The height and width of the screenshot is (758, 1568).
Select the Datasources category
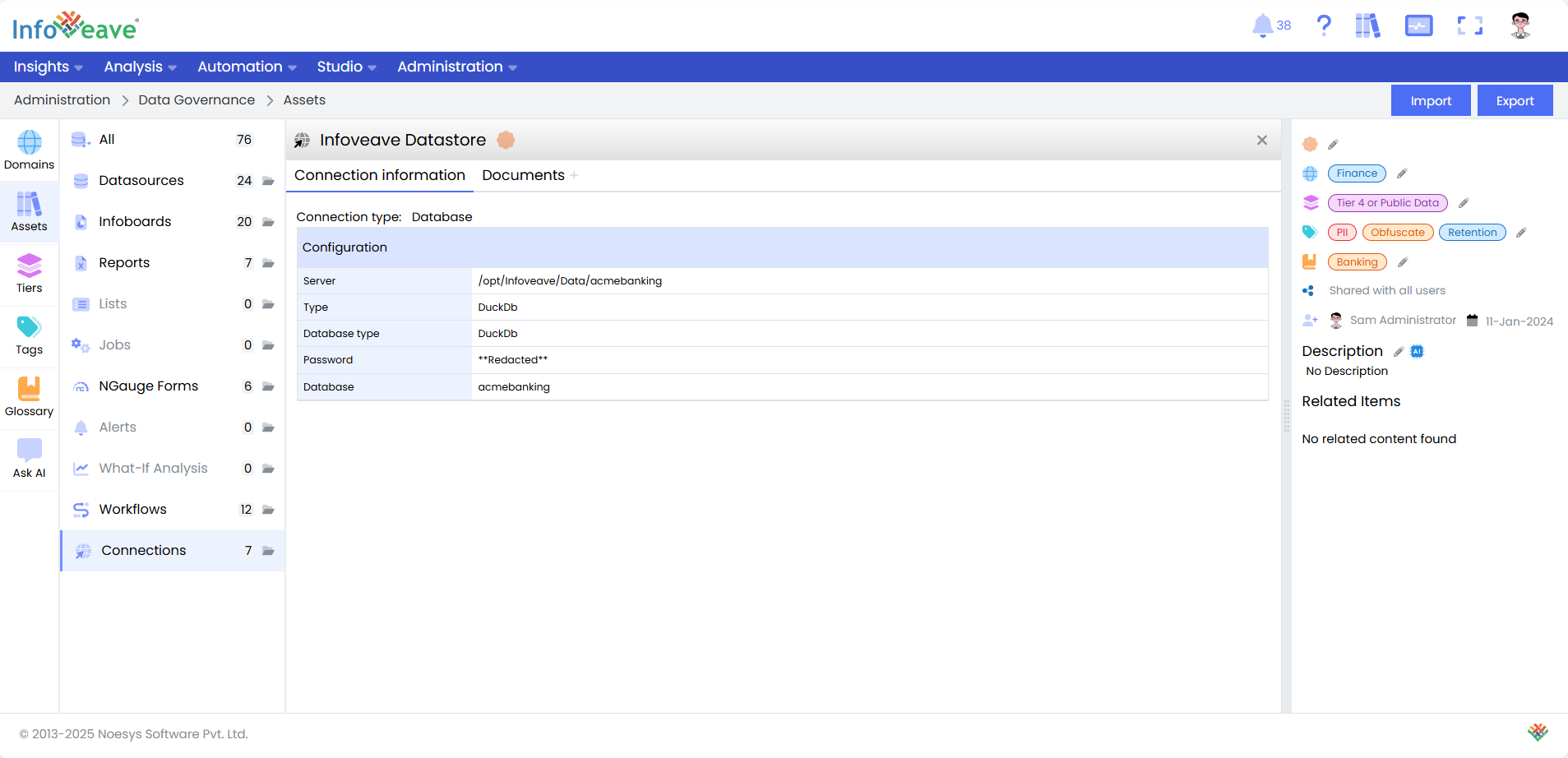(173, 181)
